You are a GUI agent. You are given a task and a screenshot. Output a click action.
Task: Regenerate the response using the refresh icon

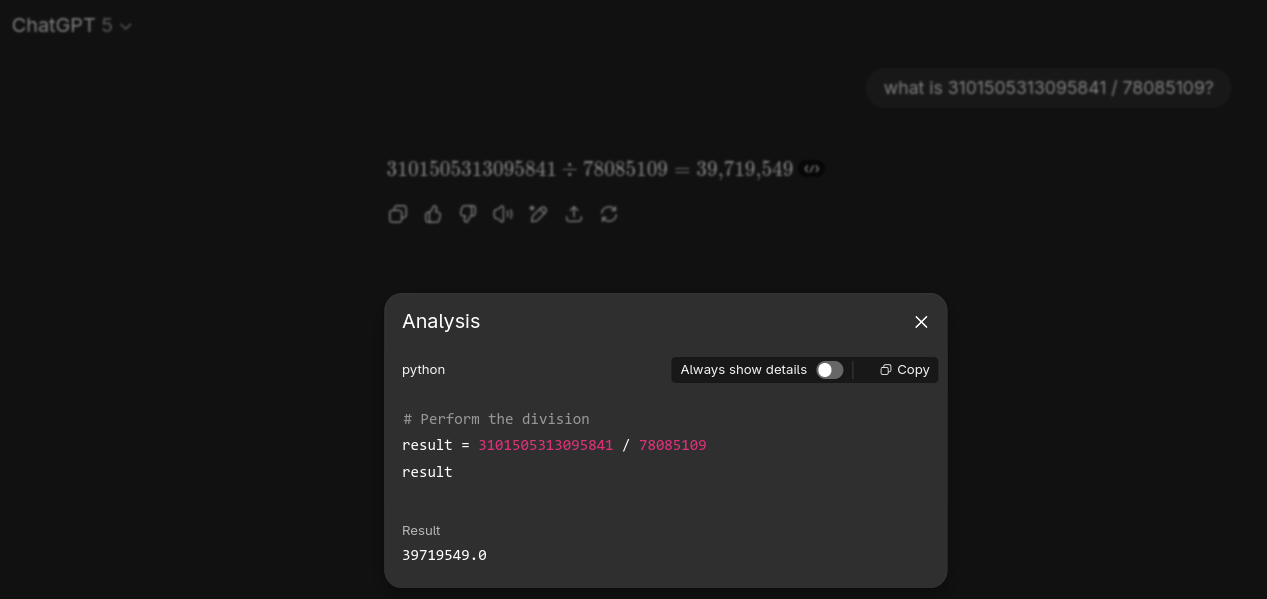(609, 214)
